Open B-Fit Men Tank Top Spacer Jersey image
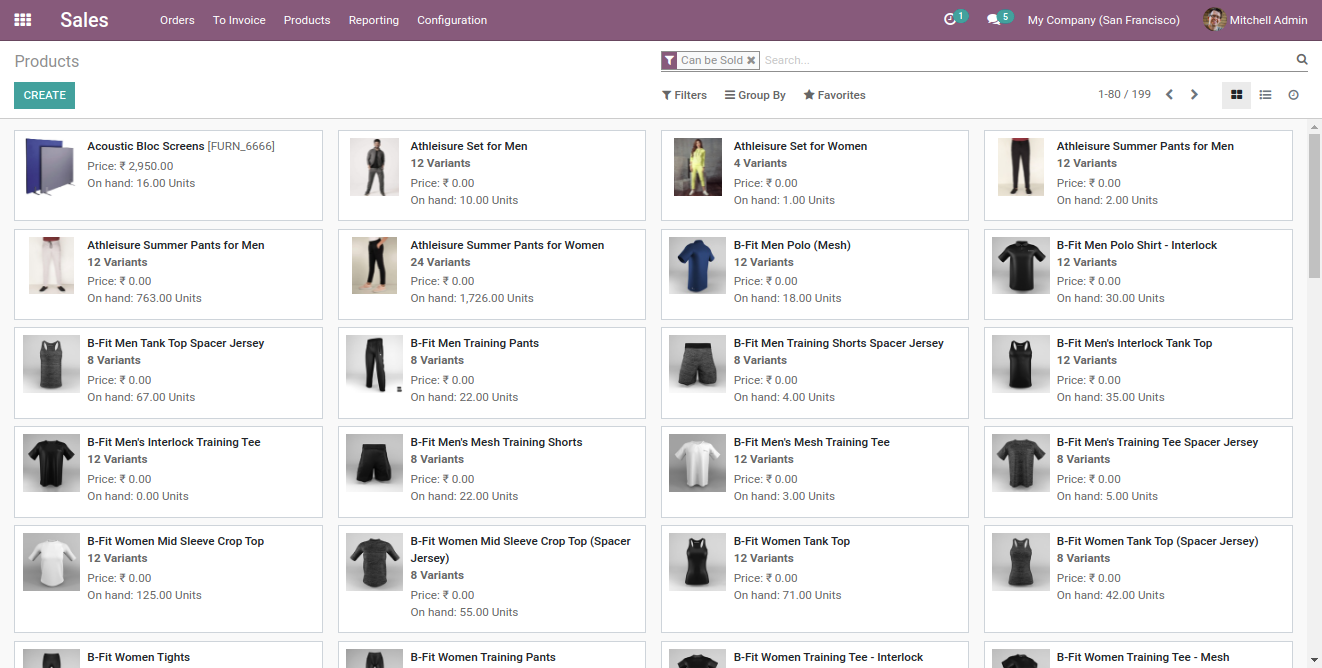Image resolution: width=1322 pixels, height=668 pixels. pos(51,363)
